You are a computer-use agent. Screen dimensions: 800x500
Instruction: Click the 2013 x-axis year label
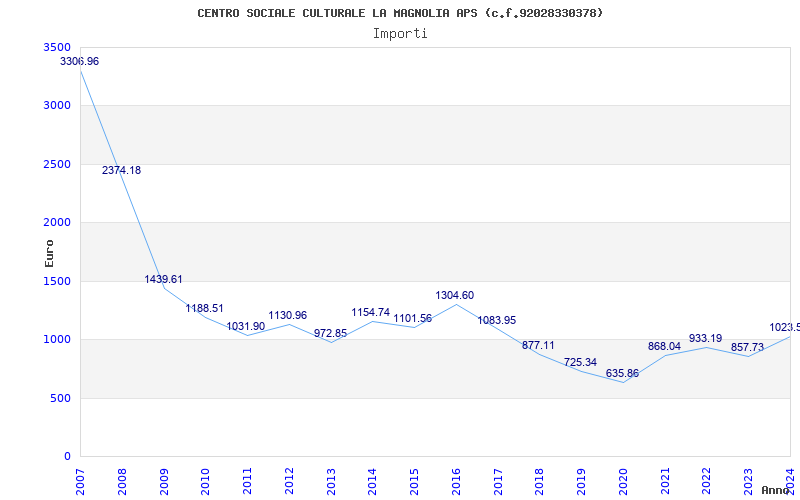[331, 482]
